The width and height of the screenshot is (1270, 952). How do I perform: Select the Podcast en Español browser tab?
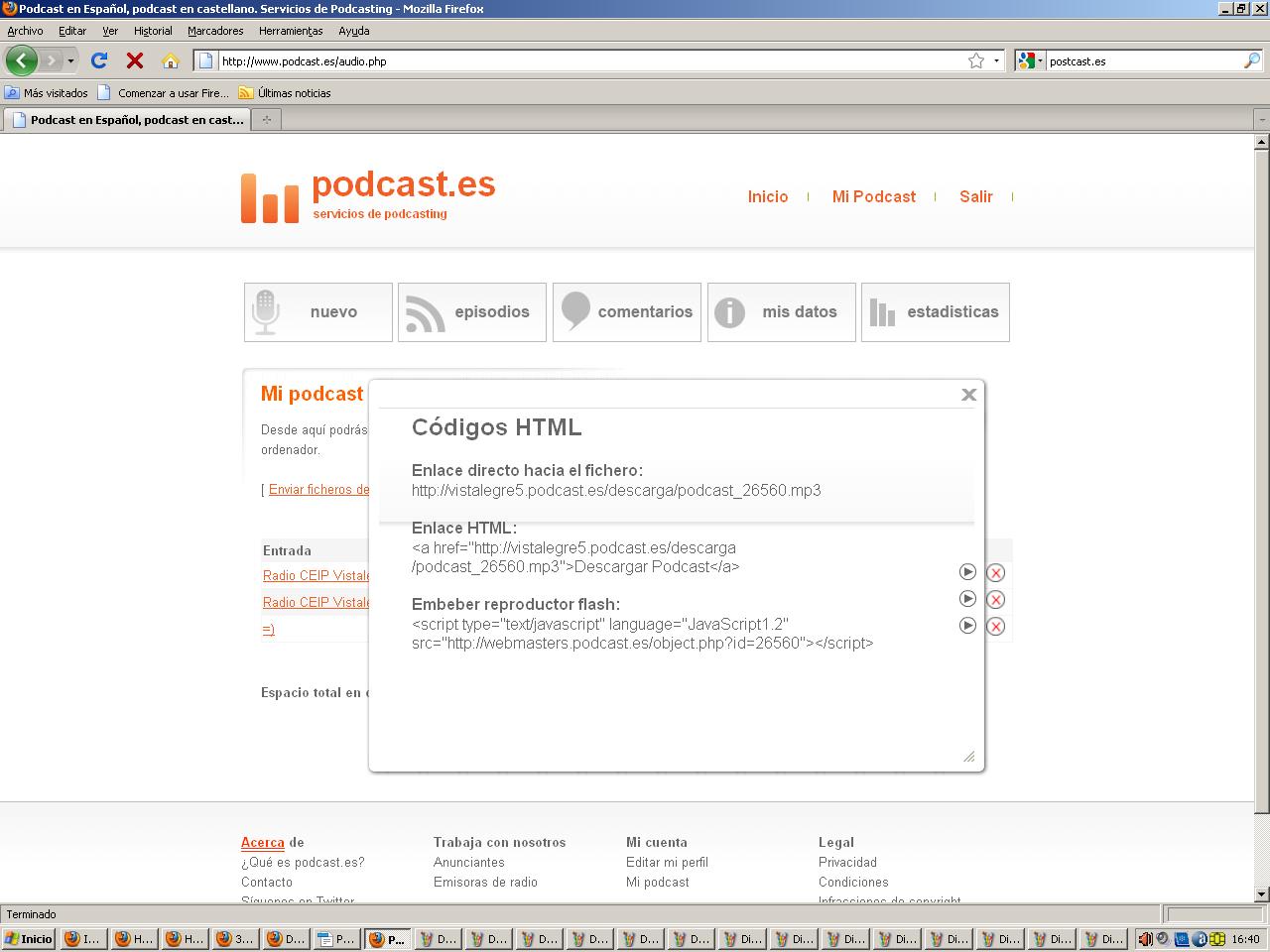126,120
